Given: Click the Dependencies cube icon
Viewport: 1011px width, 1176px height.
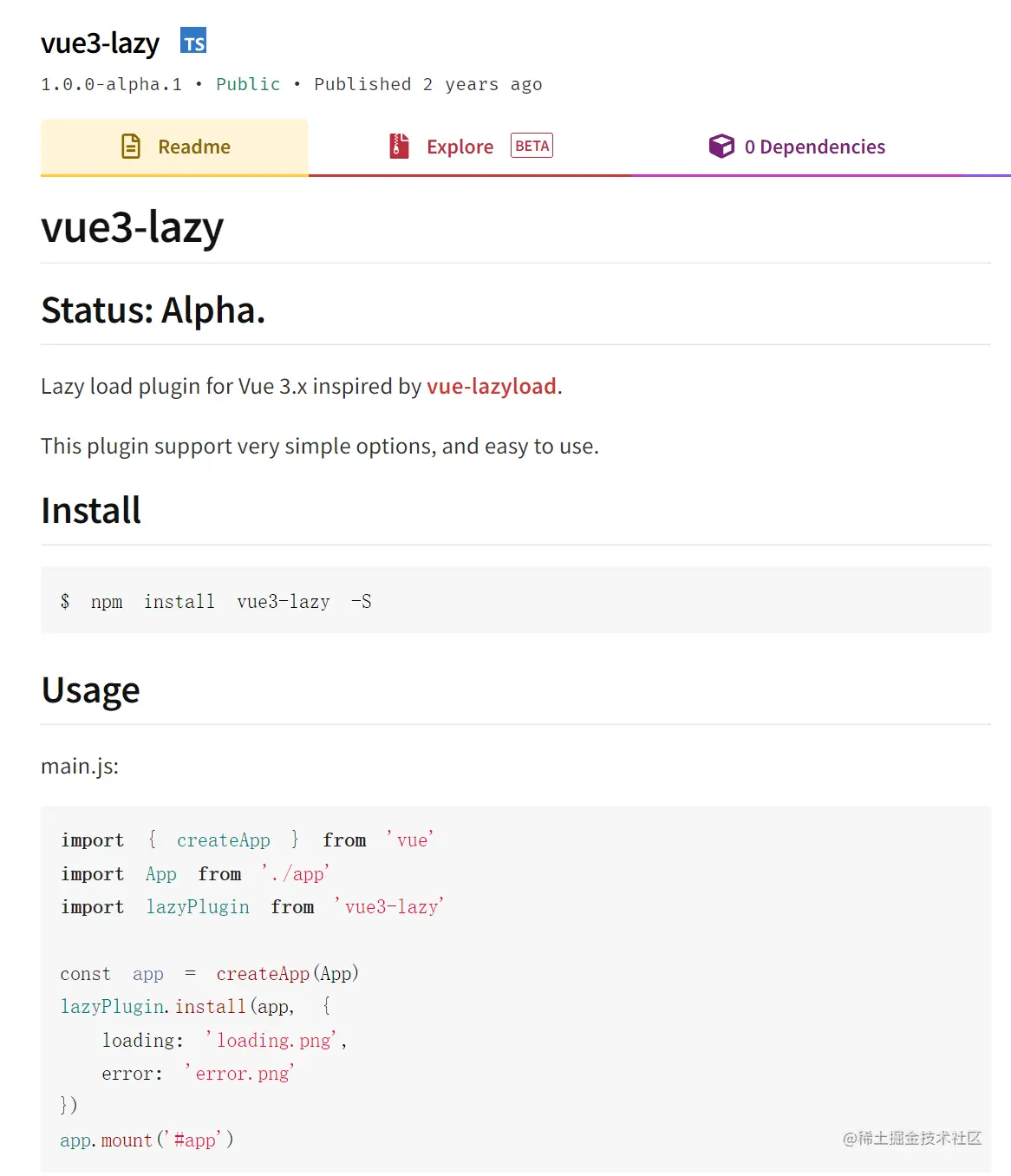Looking at the screenshot, I should pyautogui.click(x=721, y=147).
